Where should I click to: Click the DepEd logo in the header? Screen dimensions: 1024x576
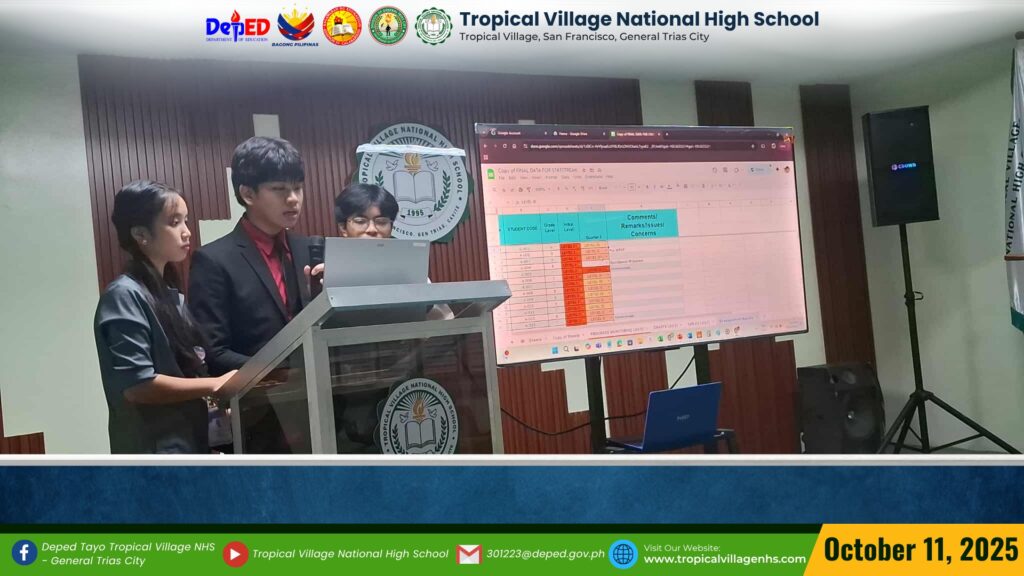236,27
